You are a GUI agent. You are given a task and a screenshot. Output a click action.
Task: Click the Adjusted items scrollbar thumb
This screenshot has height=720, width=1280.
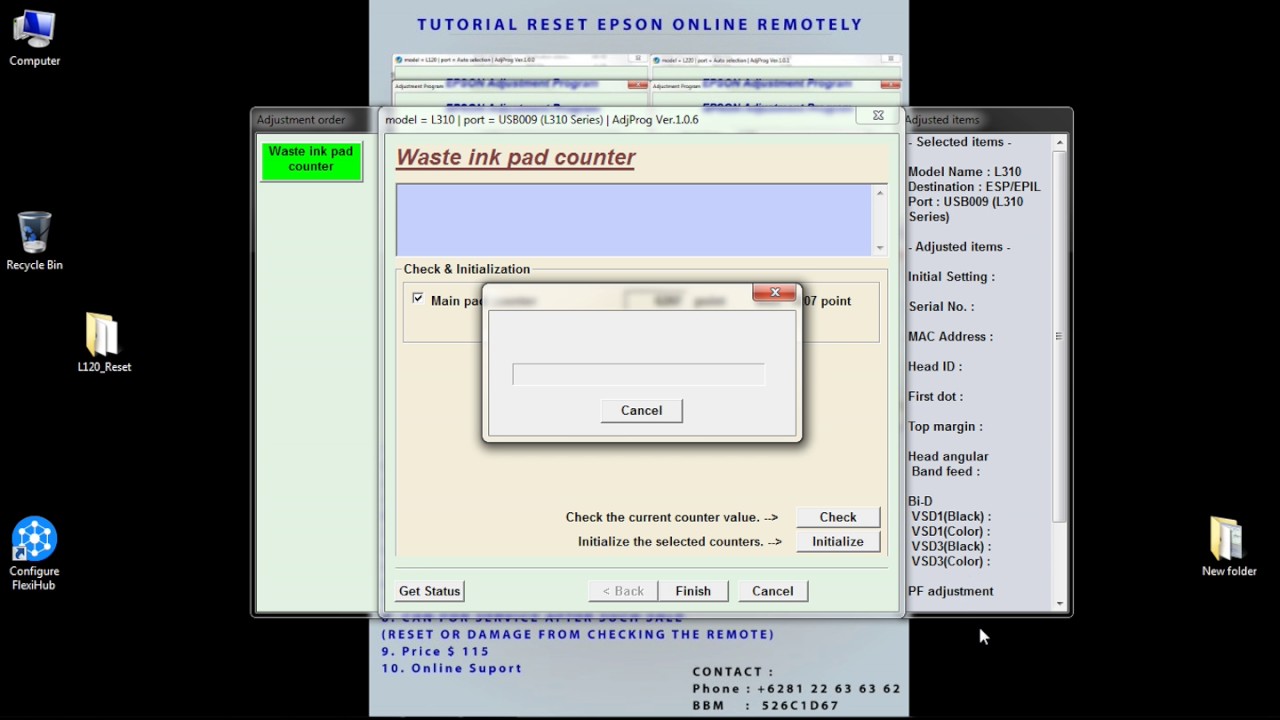click(1059, 337)
